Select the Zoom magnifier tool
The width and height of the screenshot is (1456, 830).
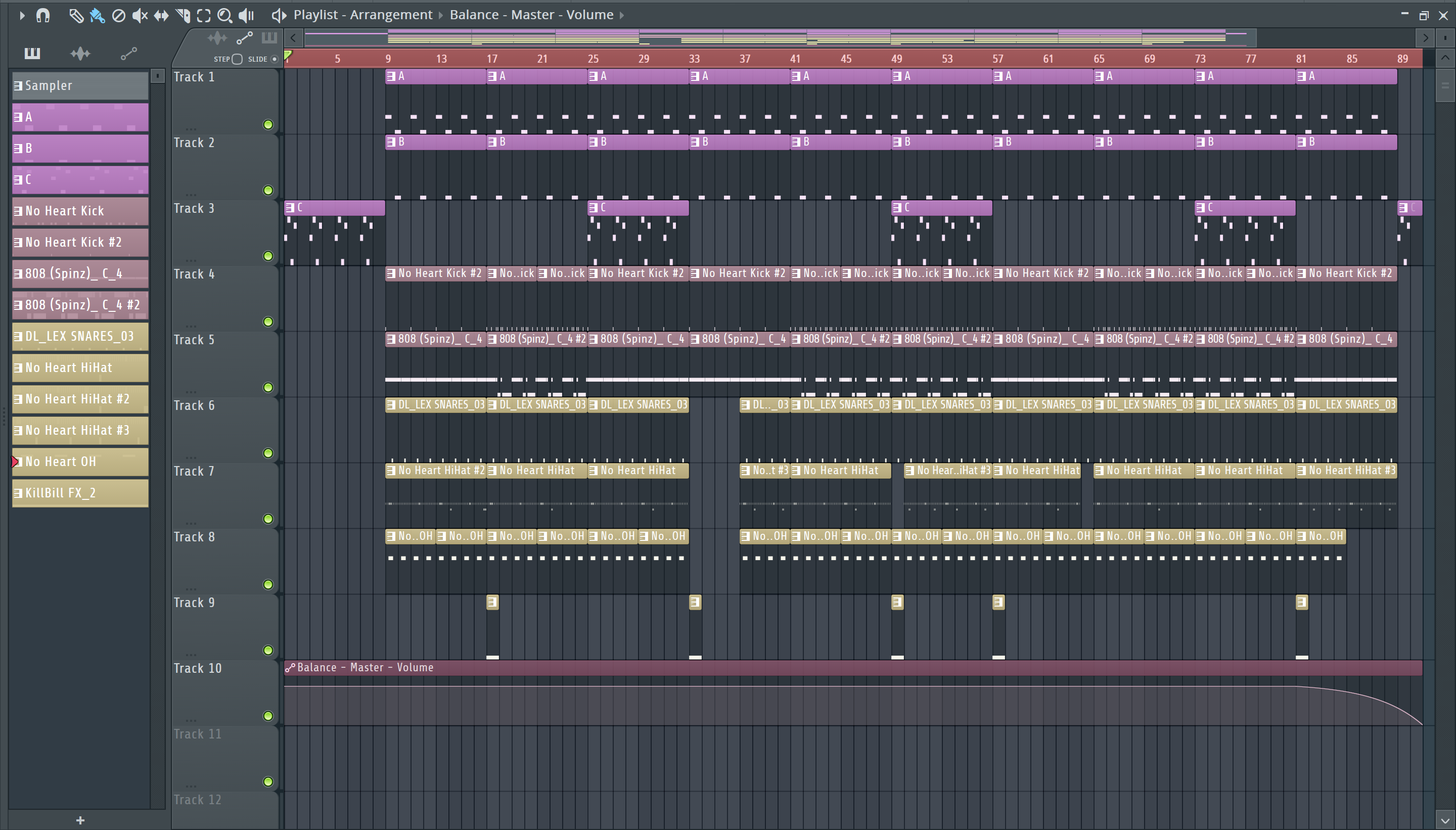(225, 15)
